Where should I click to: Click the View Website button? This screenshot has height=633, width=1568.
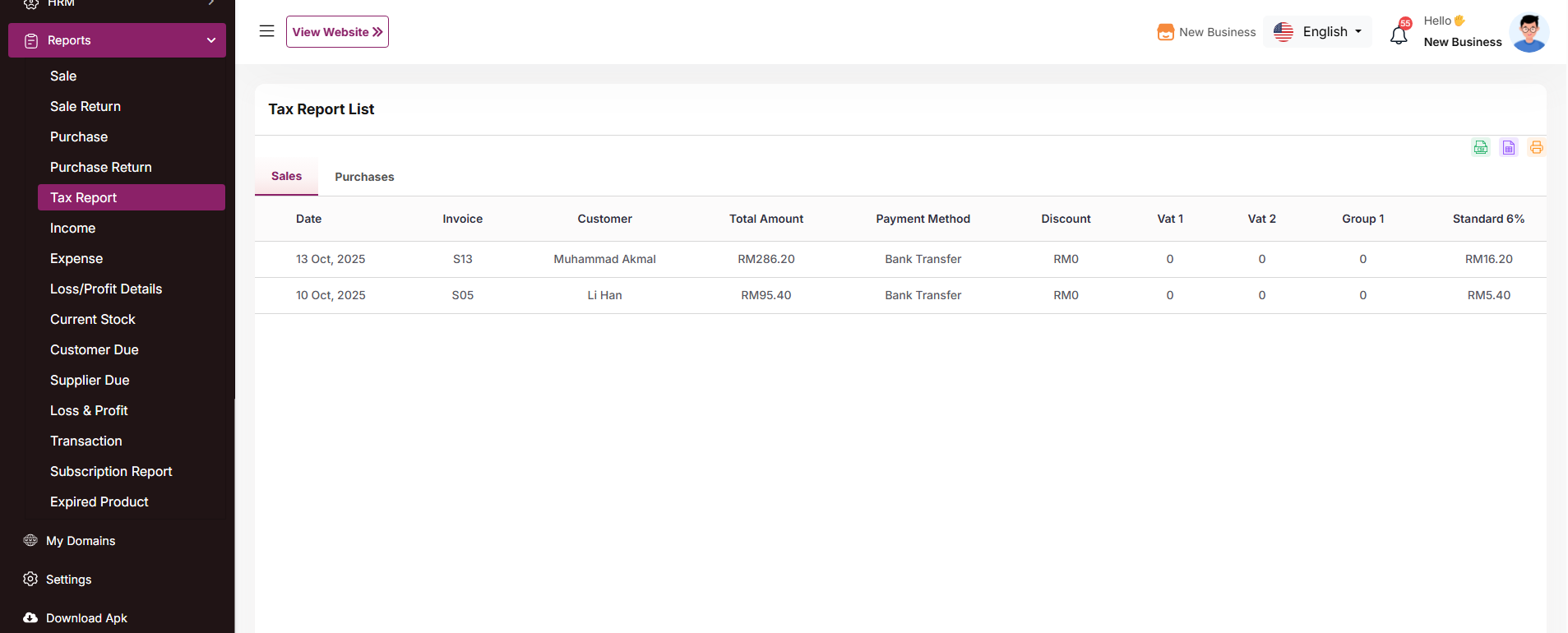click(x=337, y=32)
